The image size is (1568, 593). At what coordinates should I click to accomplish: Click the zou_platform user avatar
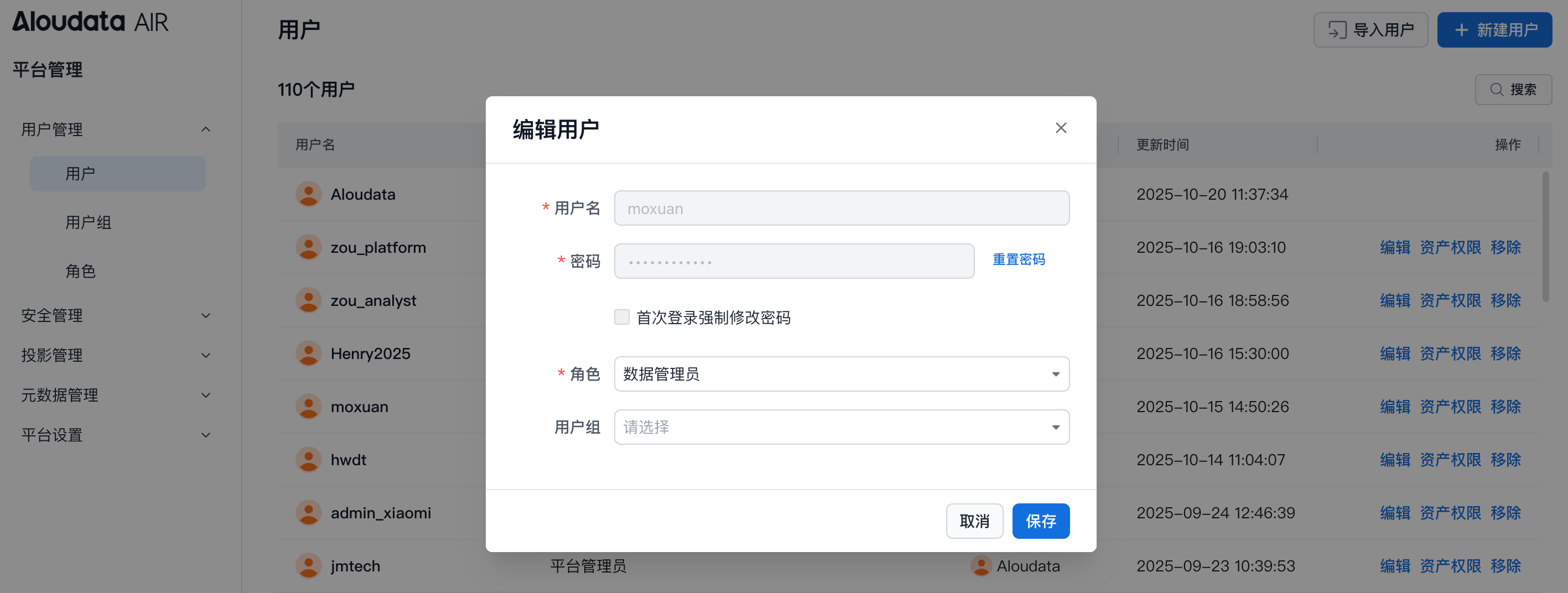click(x=309, y=247)
